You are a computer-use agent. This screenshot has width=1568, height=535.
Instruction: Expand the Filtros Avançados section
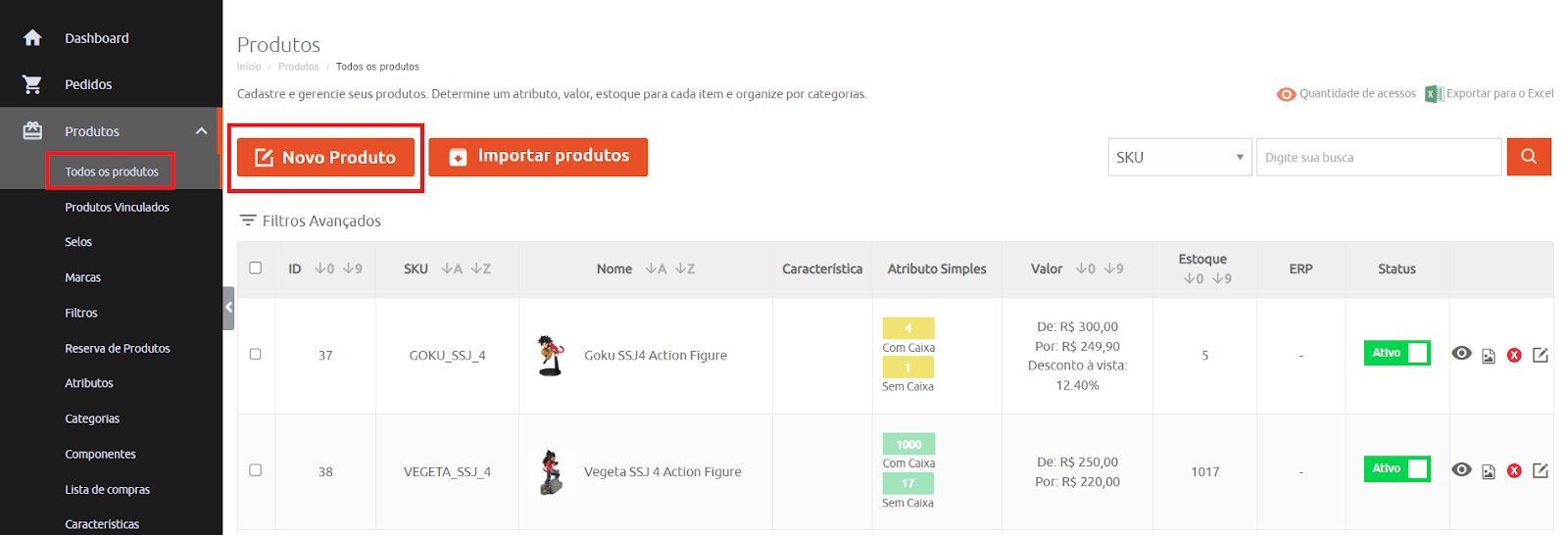(x=311, y=220)
